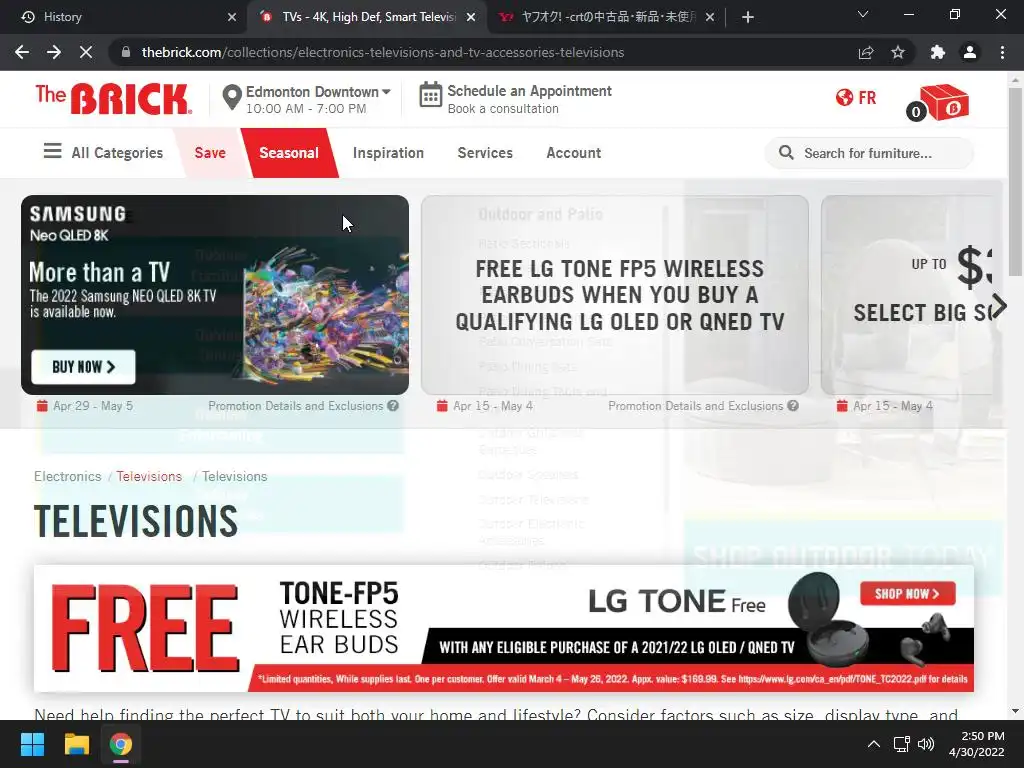The image size is (1024, 768).
Task: Open the browser extensions puzzle icon
Action: [938, 52]
